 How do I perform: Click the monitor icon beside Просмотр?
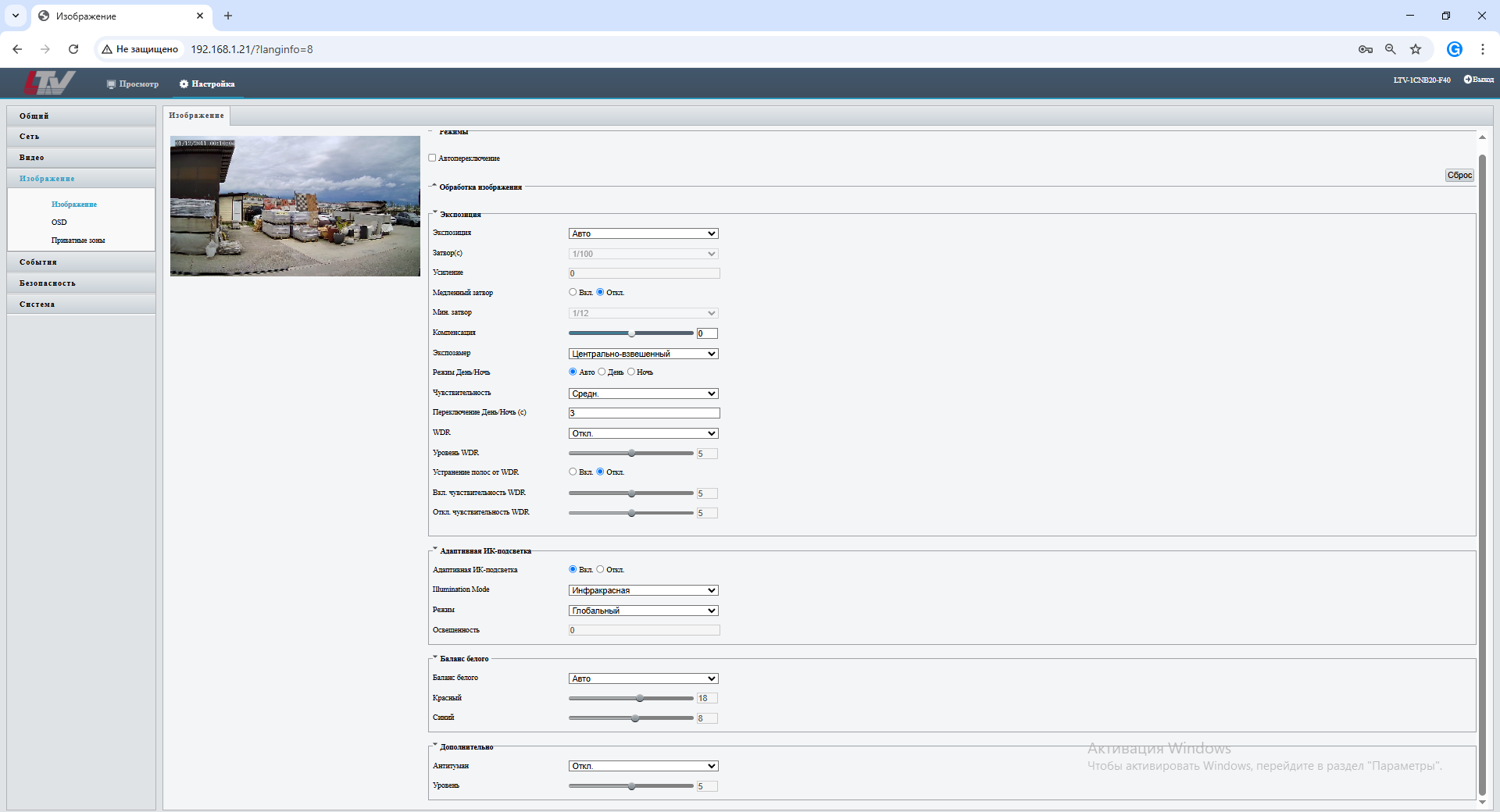(111, 84)
